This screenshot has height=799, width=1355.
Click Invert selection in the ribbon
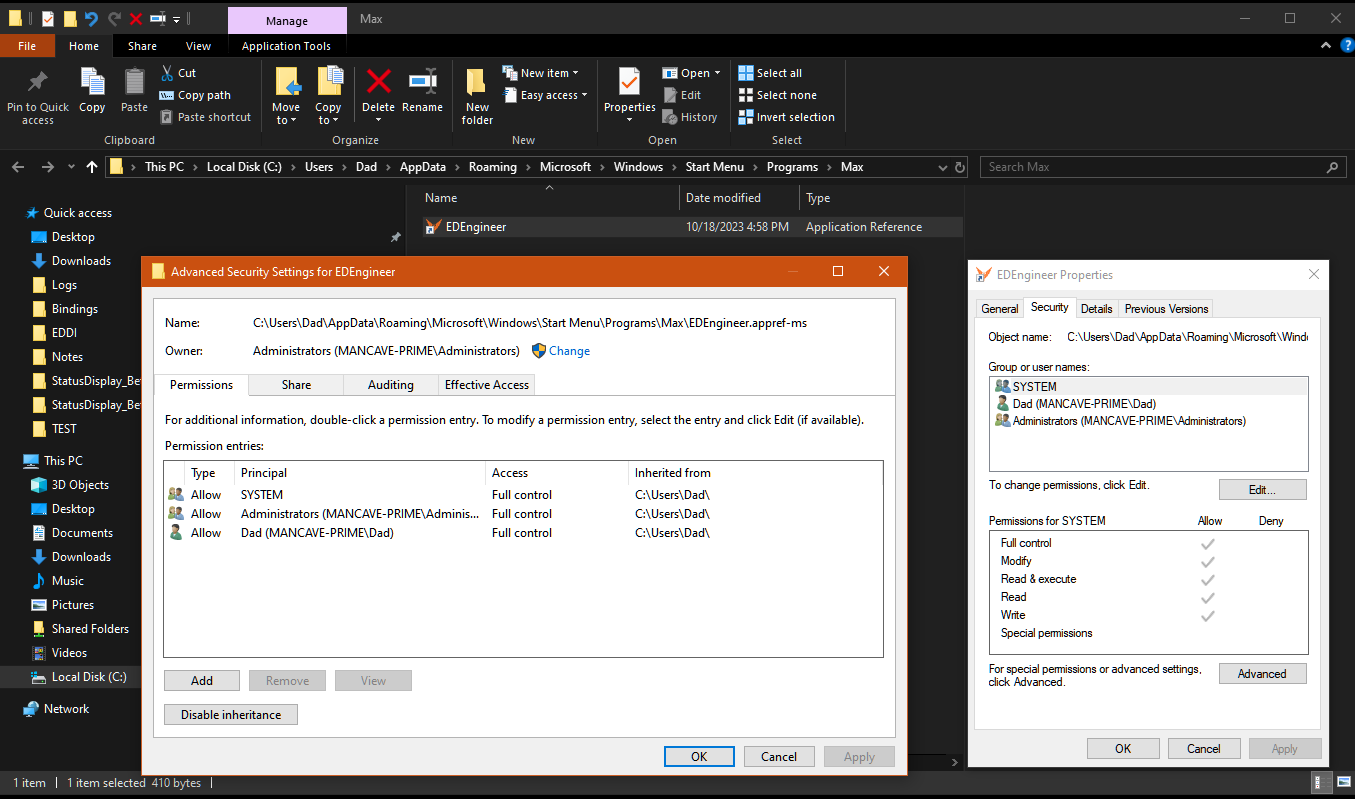786,117
